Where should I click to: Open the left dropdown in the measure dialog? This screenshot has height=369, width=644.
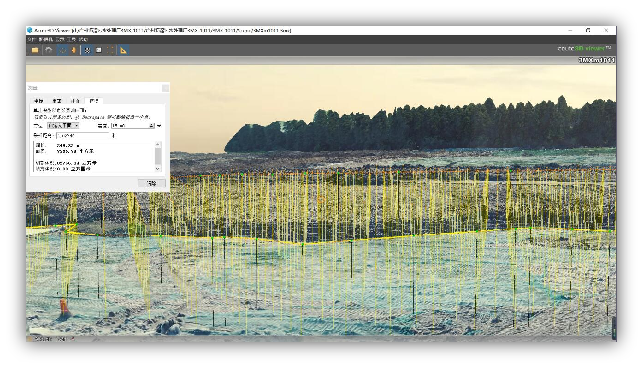point(63,126)
